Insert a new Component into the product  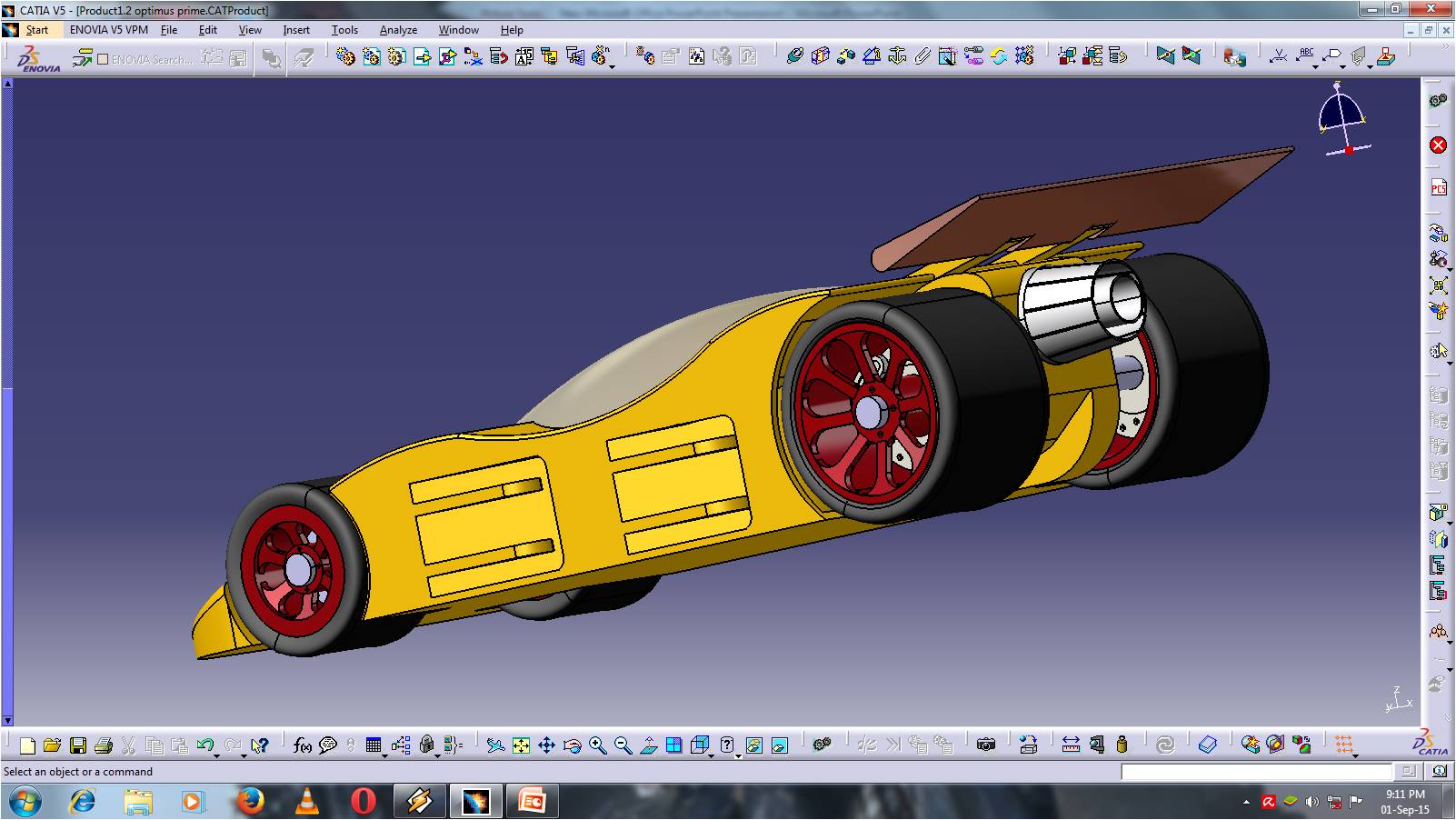pyautogui.click(x=345, y=56)
